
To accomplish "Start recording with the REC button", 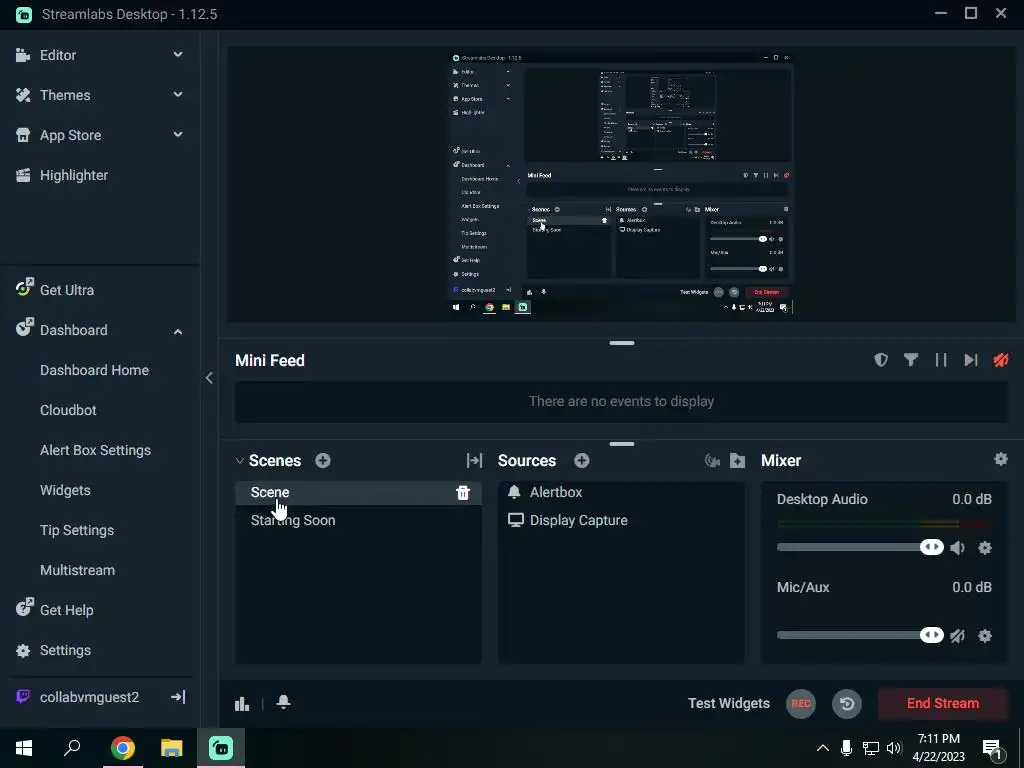I will (801, 703).
